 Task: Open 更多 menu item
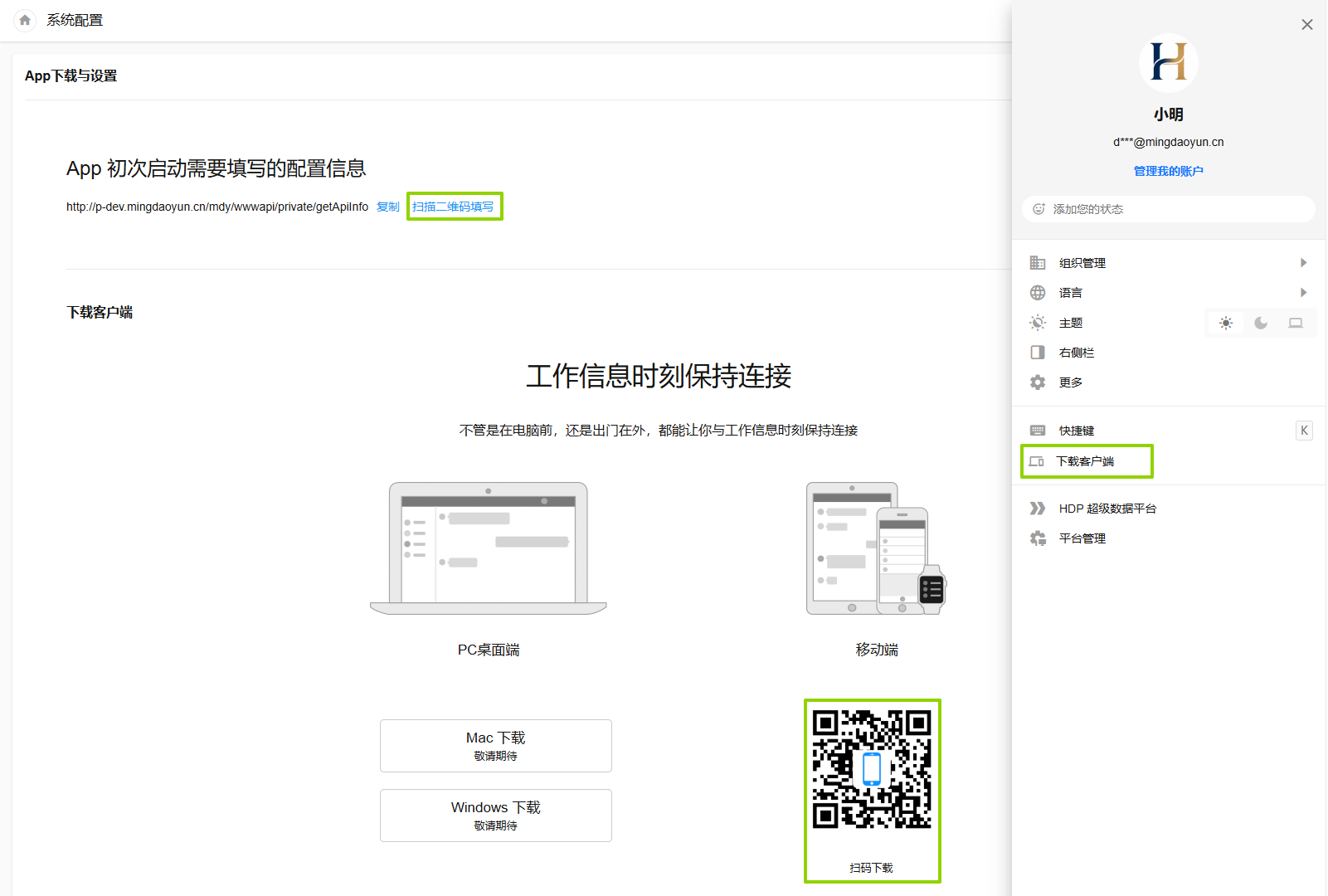click(x=1169, y=382)
